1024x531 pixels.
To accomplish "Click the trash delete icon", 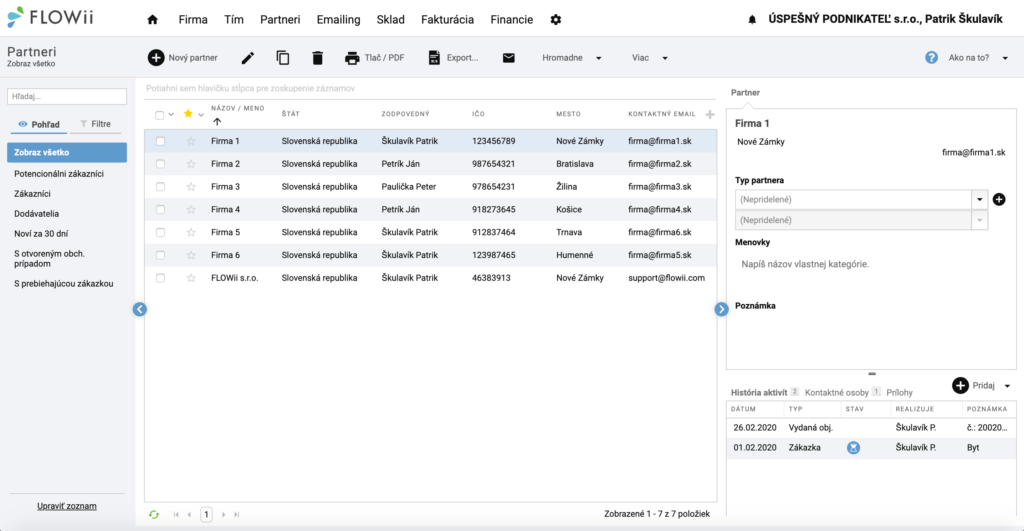I will [317, 57].
